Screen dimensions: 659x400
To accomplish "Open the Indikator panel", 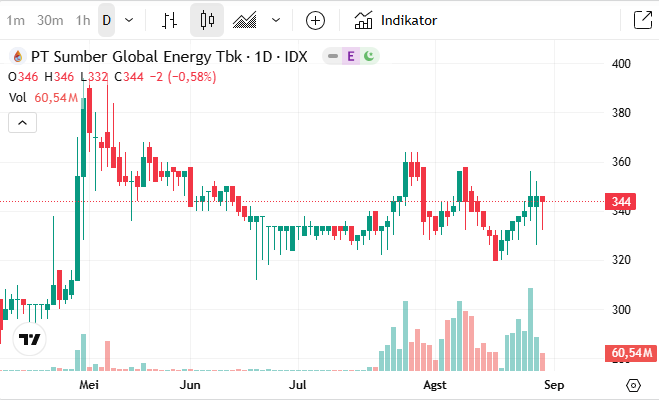I will coord(396,20).
